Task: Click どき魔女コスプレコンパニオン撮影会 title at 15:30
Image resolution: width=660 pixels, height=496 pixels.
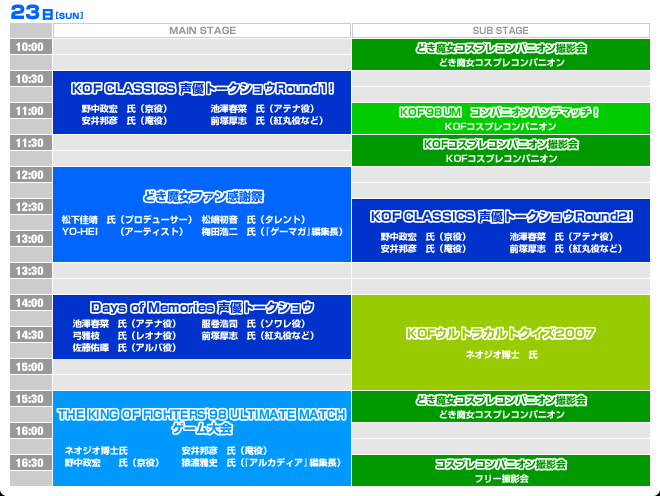Action: (501, 400)
